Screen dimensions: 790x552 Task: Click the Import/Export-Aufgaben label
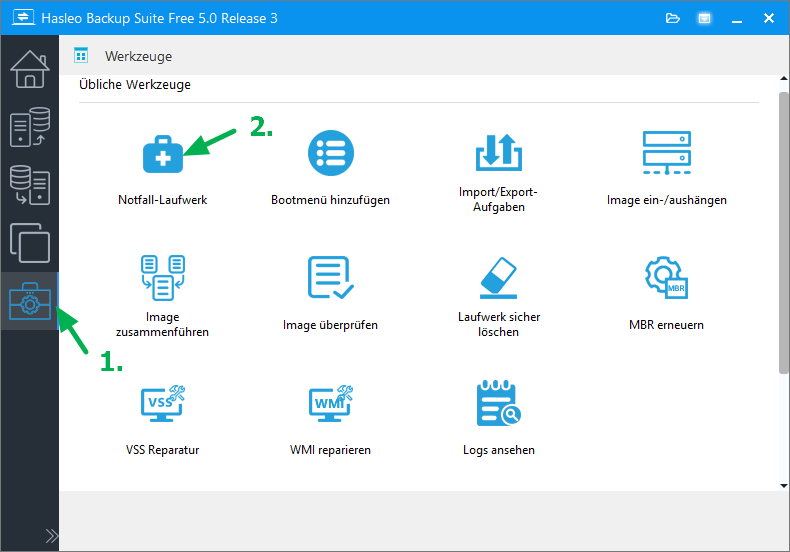[498, 199]
